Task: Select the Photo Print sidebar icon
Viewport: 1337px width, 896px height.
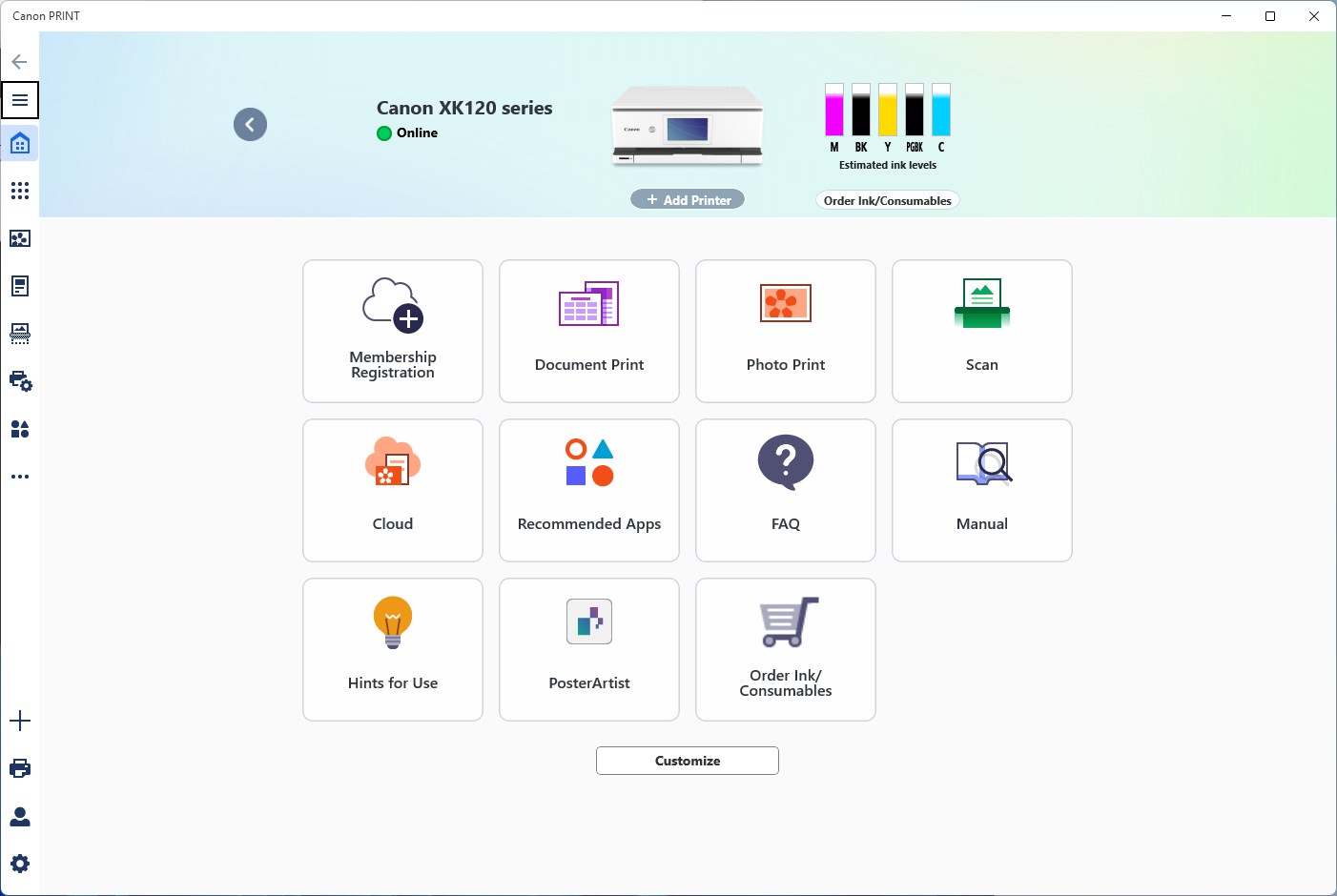Action: coord(19,238)
